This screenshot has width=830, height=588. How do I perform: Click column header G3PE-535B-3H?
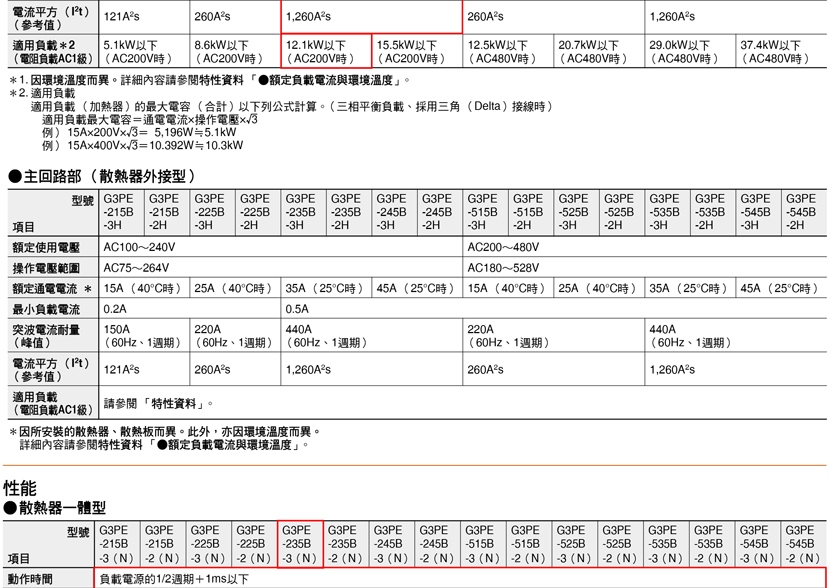click(x=667, y=212)
